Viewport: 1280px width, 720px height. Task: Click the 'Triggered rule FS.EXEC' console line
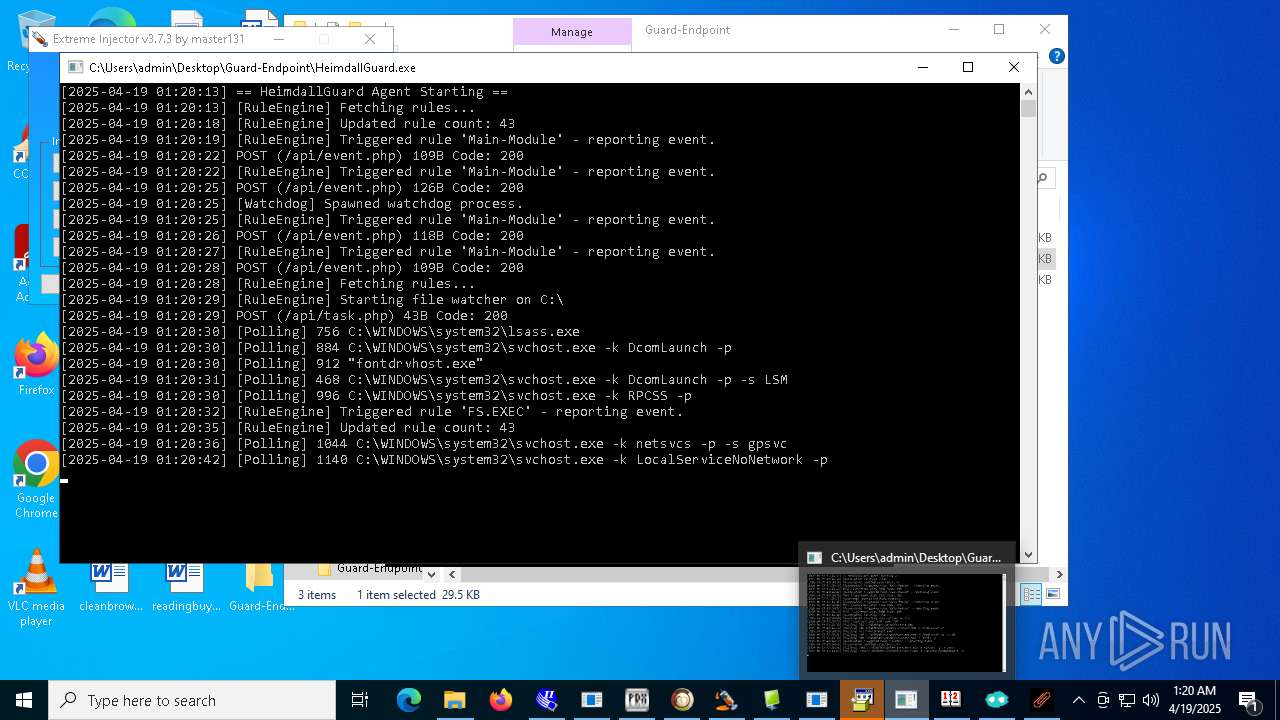tap(372, 412)
